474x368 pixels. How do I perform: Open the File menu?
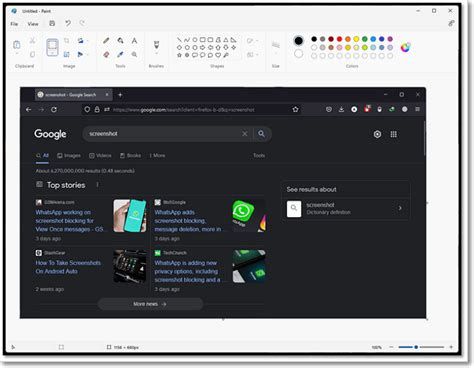click(14, 24)
